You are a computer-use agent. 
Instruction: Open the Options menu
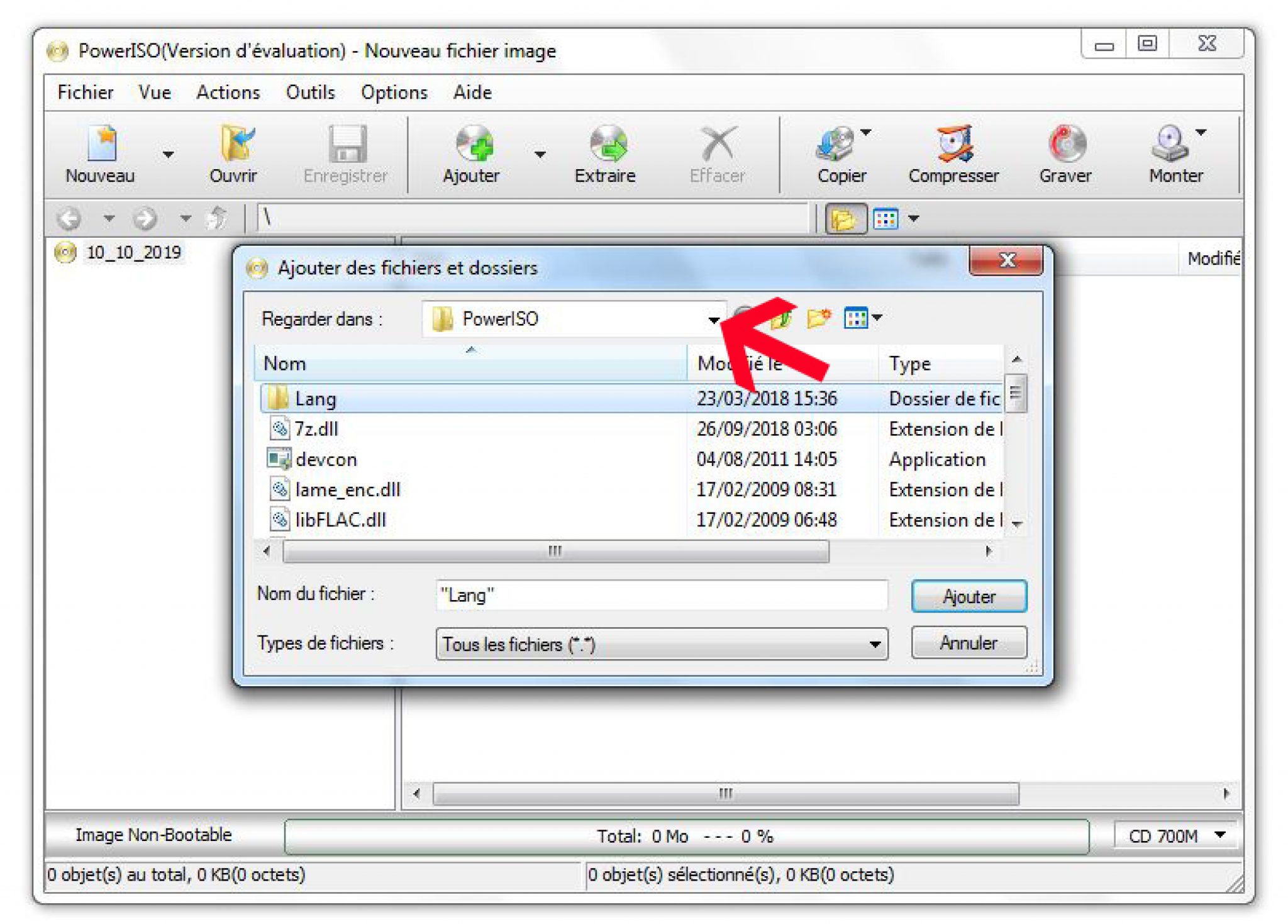[x=394, y=92]
